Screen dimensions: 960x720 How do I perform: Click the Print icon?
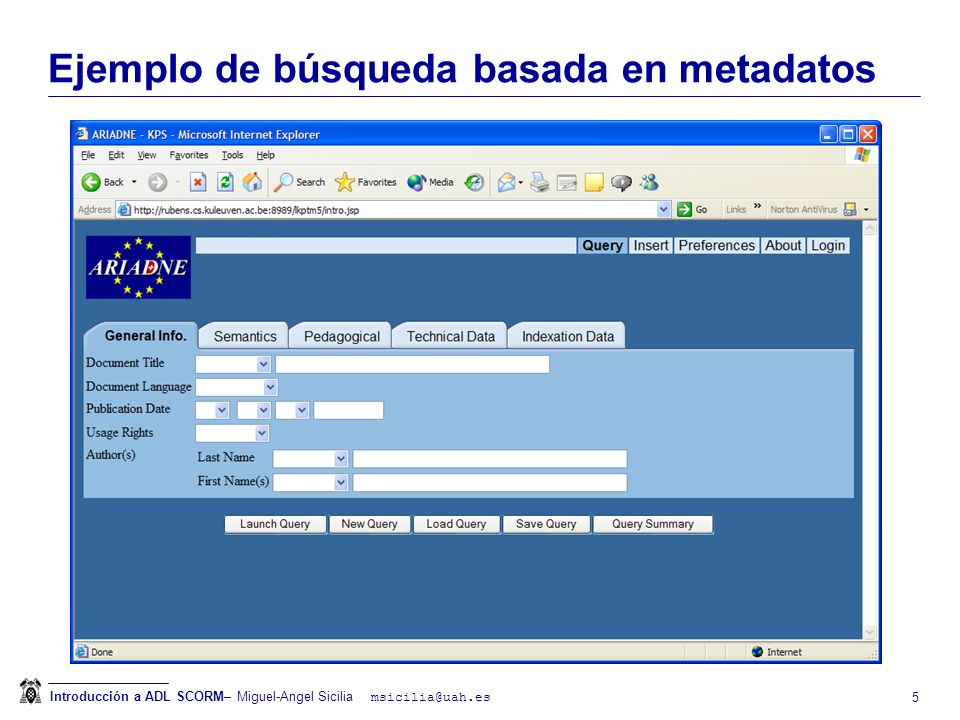(539, 182)
